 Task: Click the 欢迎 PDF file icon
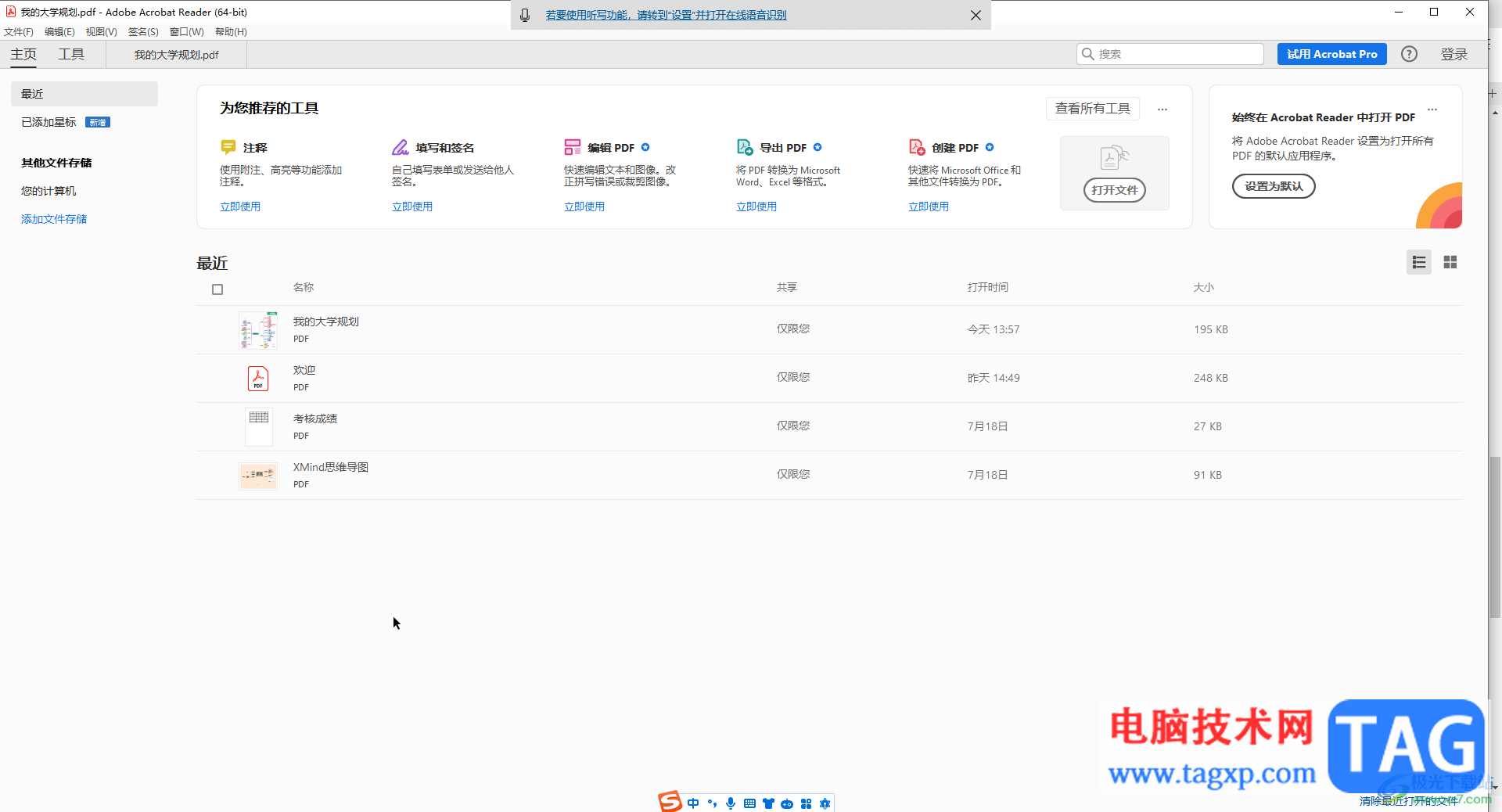(x=258, y=378)
